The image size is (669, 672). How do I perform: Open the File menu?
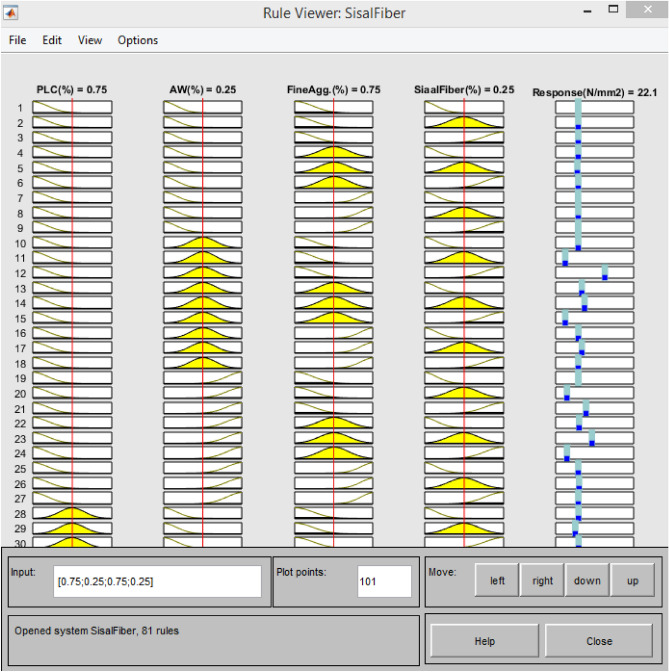(18, 40)
